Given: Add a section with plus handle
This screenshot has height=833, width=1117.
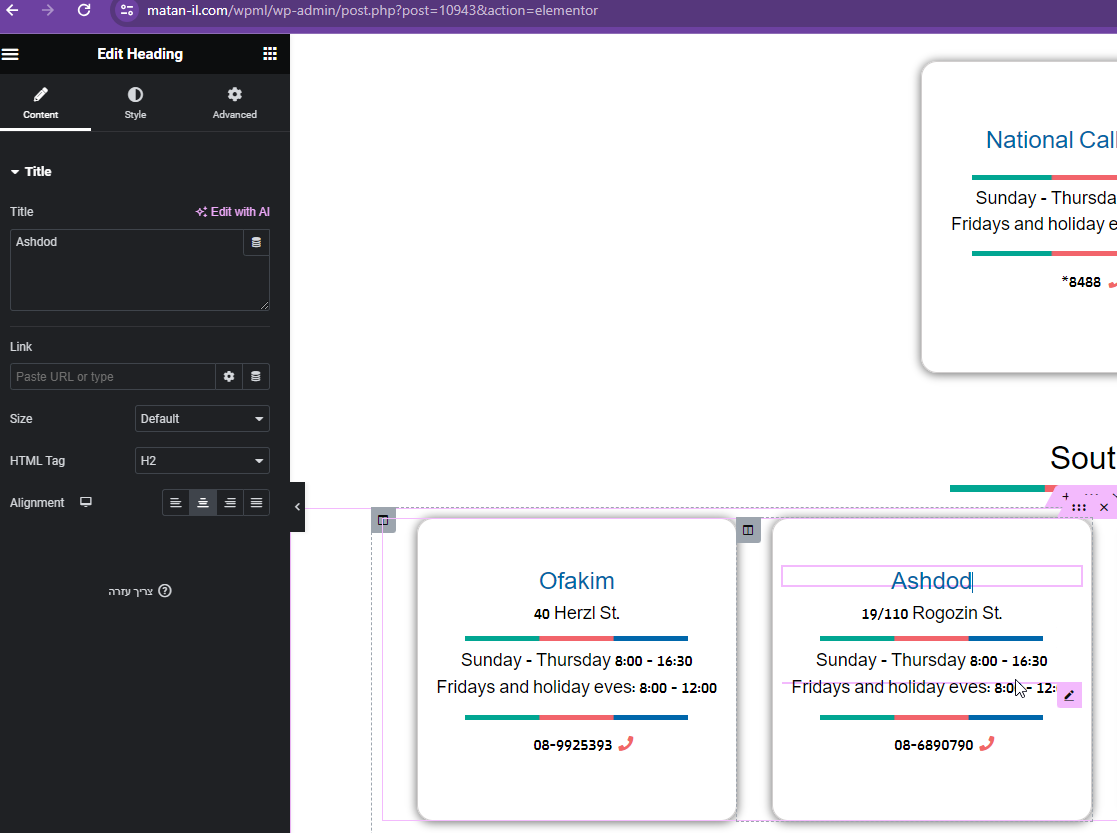Looking at the screenshot, I should coord(1066,496).
